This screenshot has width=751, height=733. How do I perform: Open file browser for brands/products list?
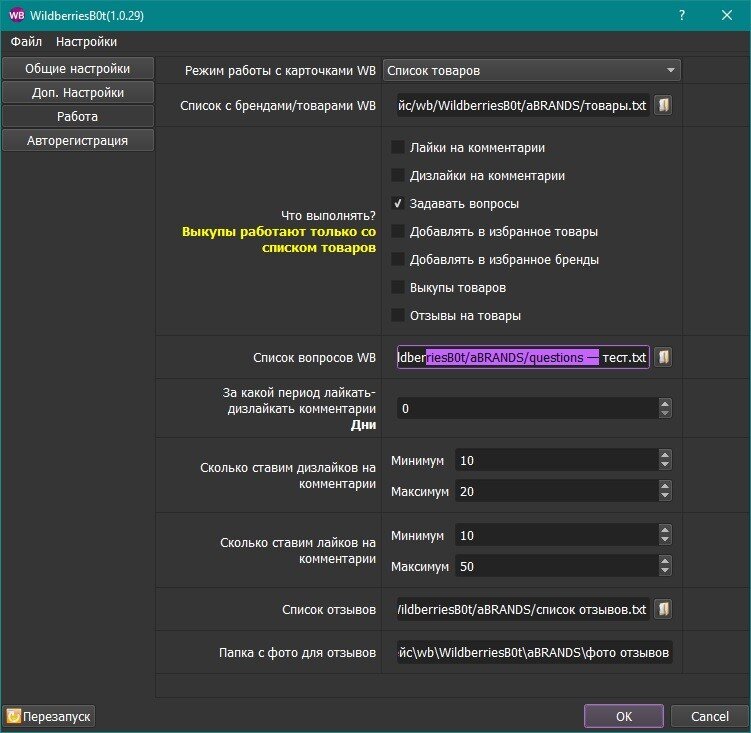pos(663,105)
